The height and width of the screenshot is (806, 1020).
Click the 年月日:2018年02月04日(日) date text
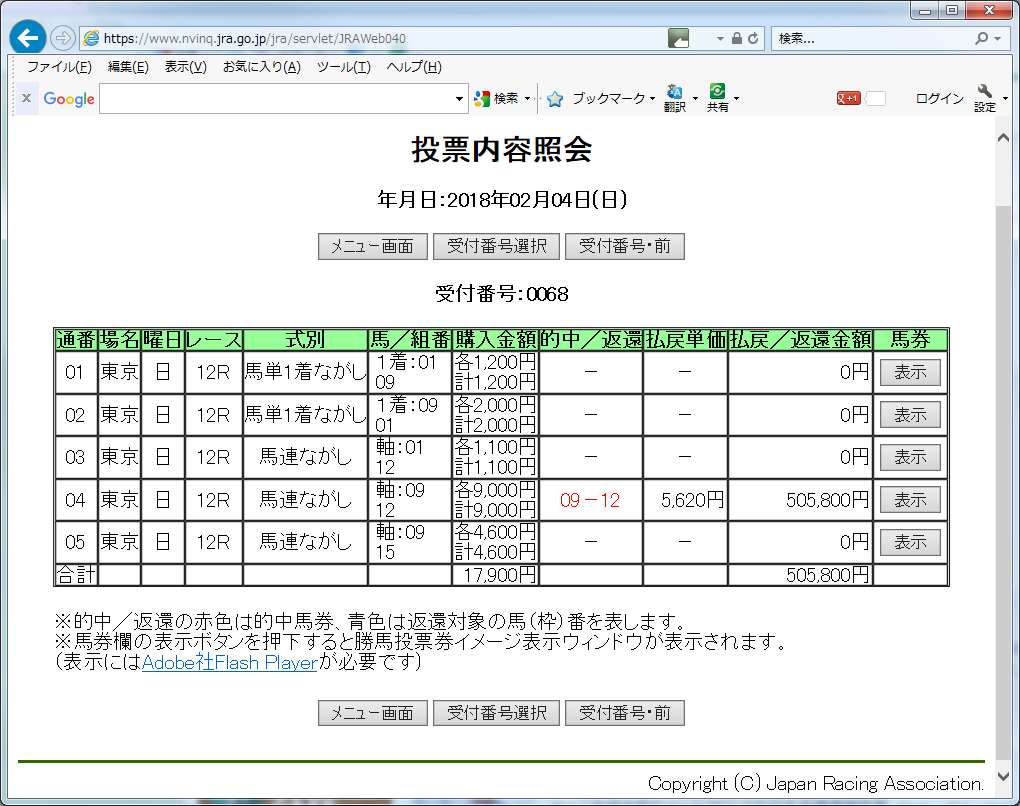click(x=502, y=199)
